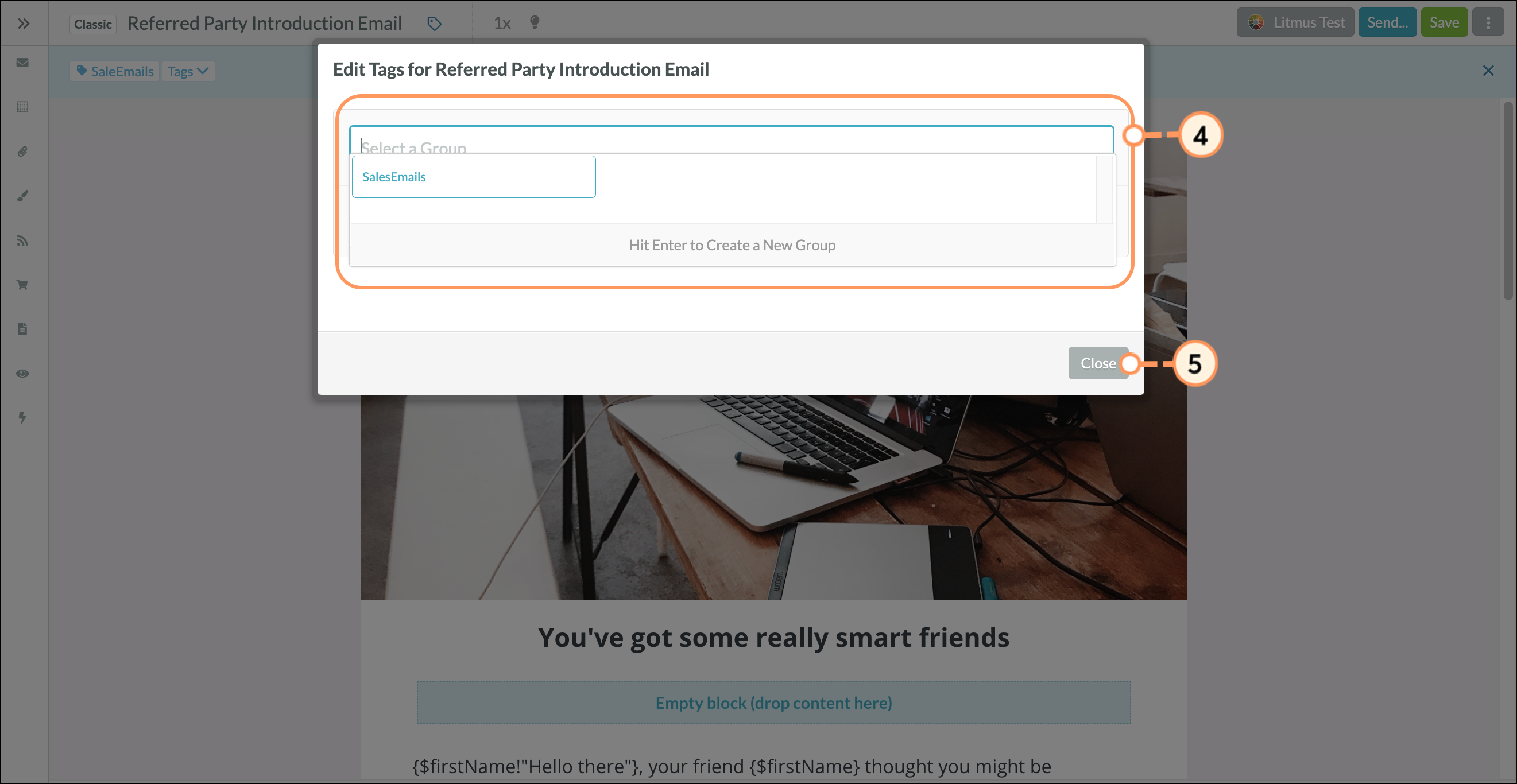The height and width of the screenshot is (784, 1517).
Task: Open the RSS feed icon in sidebar
Action: [22, 240]
